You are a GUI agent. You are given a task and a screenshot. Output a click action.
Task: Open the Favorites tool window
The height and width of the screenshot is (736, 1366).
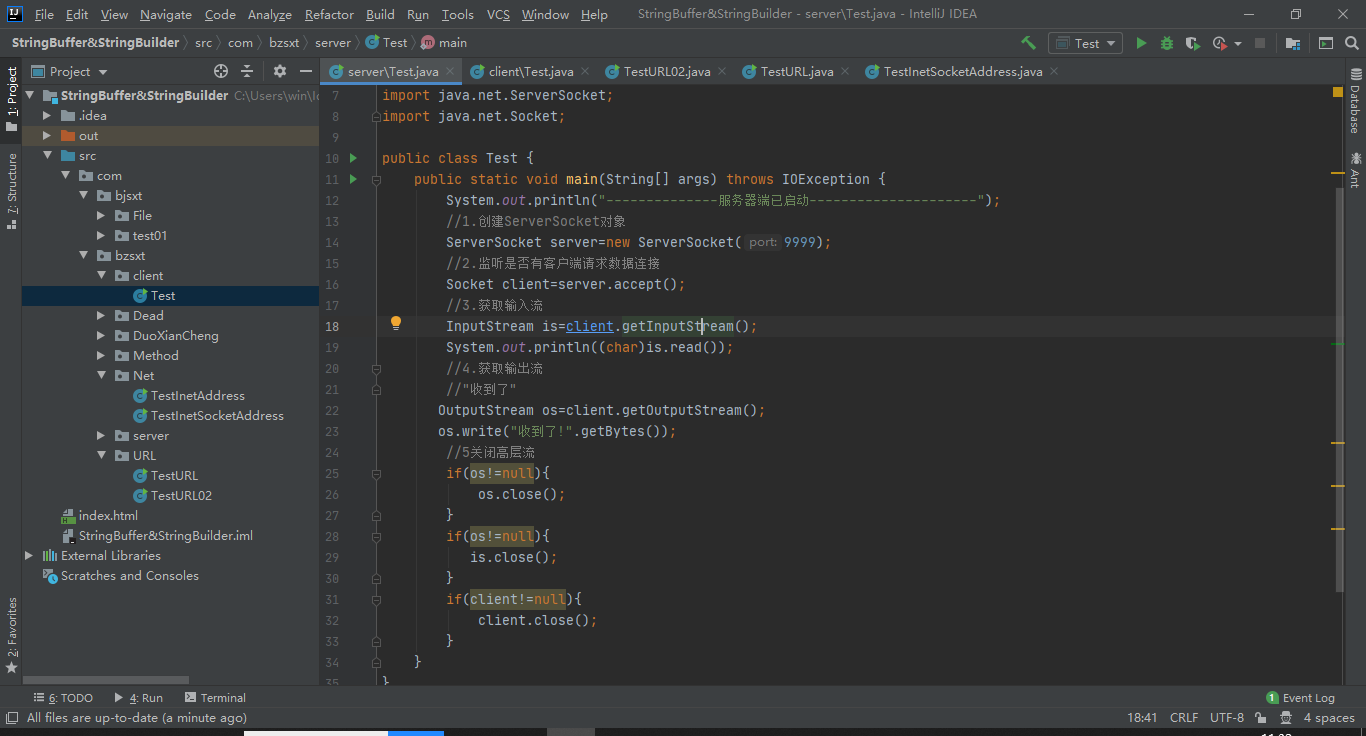point(11,636)
